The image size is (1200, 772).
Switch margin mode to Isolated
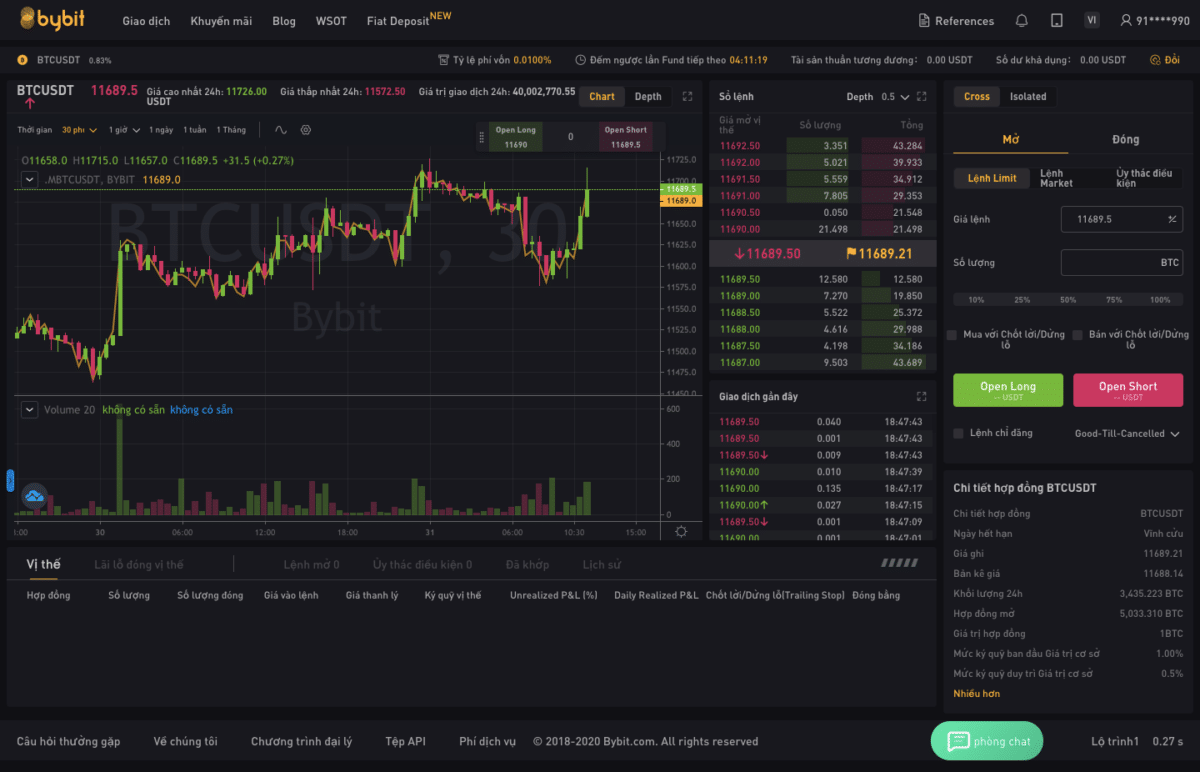click(1028, 97)
